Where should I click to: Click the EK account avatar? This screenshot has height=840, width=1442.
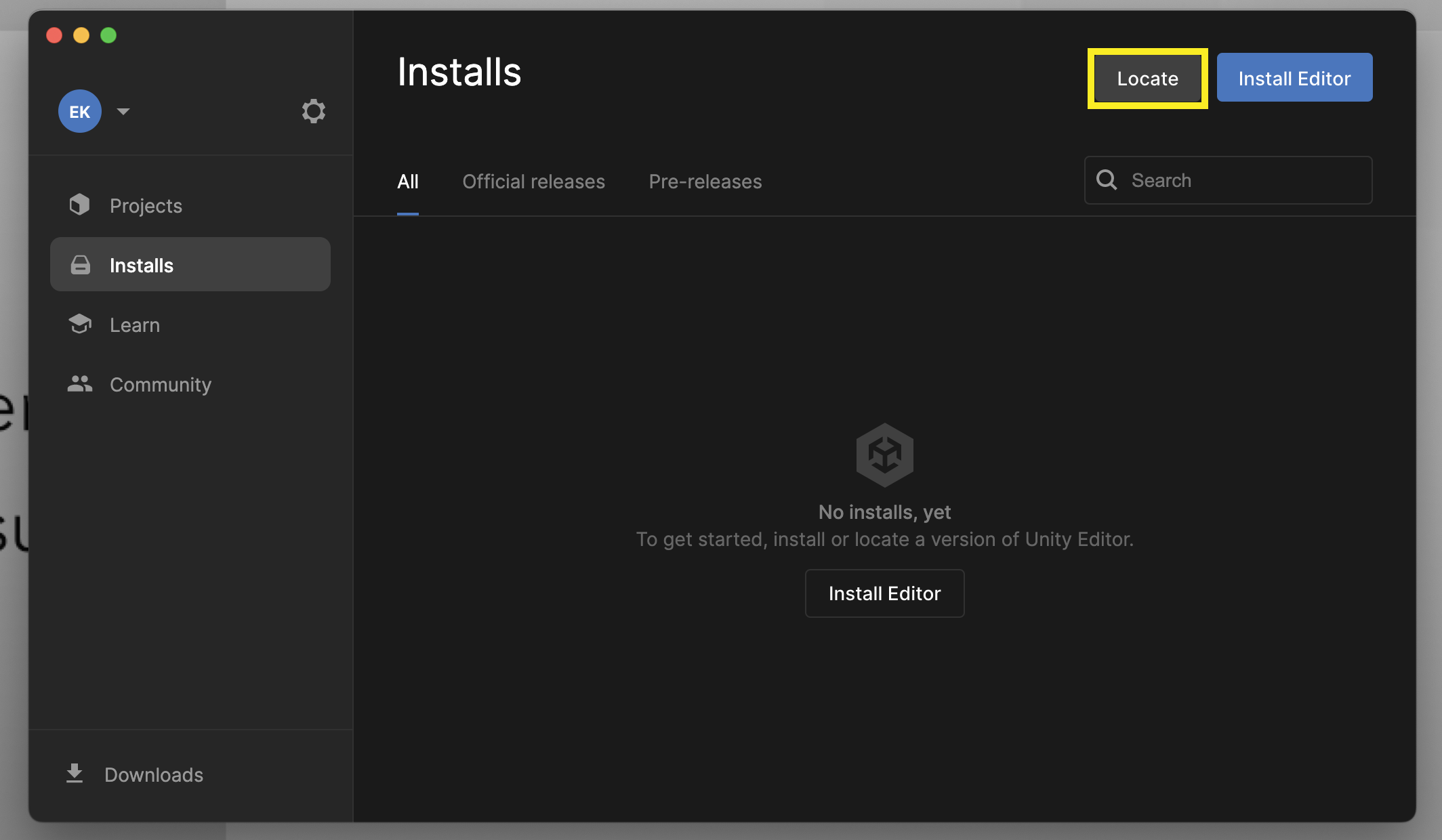pos(80,111)
